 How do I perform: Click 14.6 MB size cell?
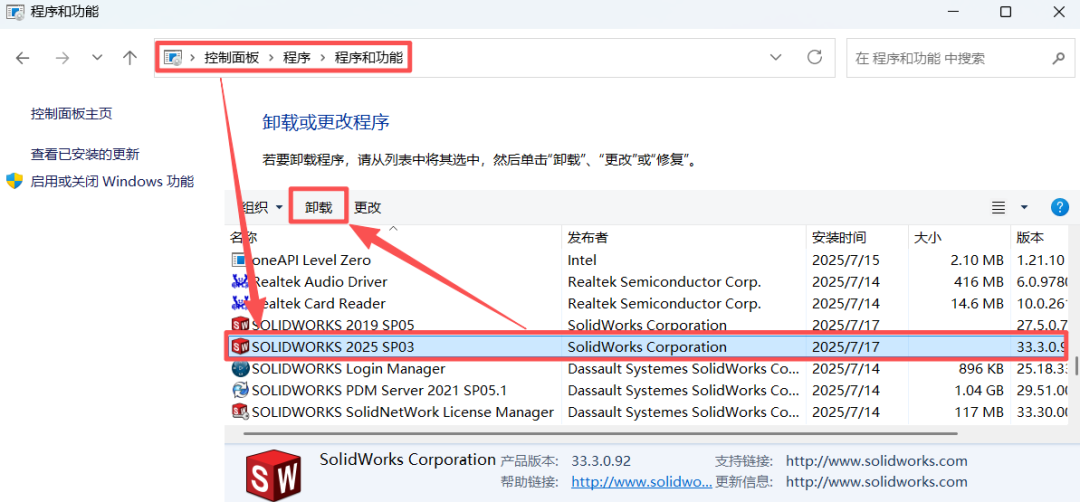click(x=975, y=304)
